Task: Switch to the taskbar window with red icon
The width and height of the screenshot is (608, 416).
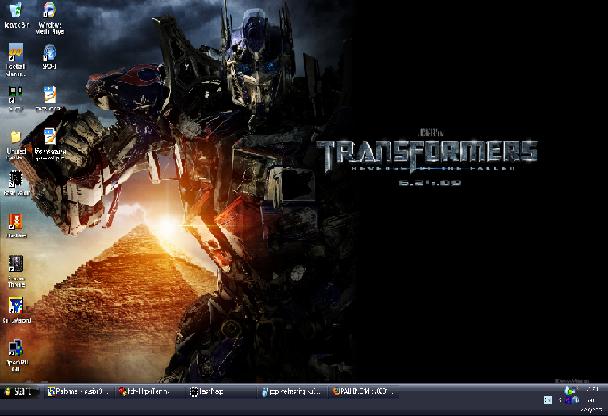Action: [x=149, y=392]
